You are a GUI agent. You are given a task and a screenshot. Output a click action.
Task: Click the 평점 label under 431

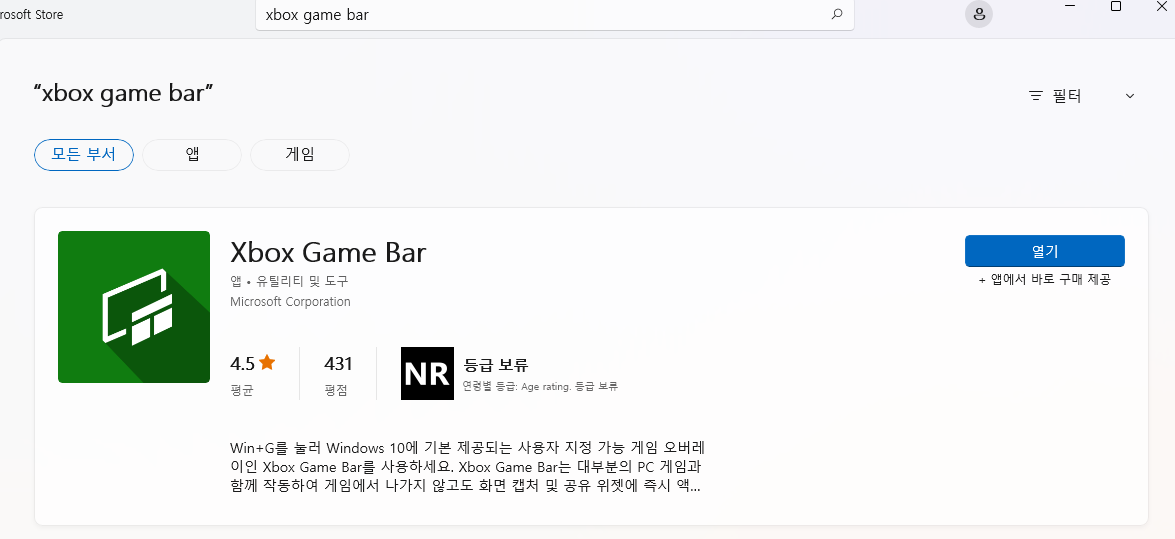point(336,390)
